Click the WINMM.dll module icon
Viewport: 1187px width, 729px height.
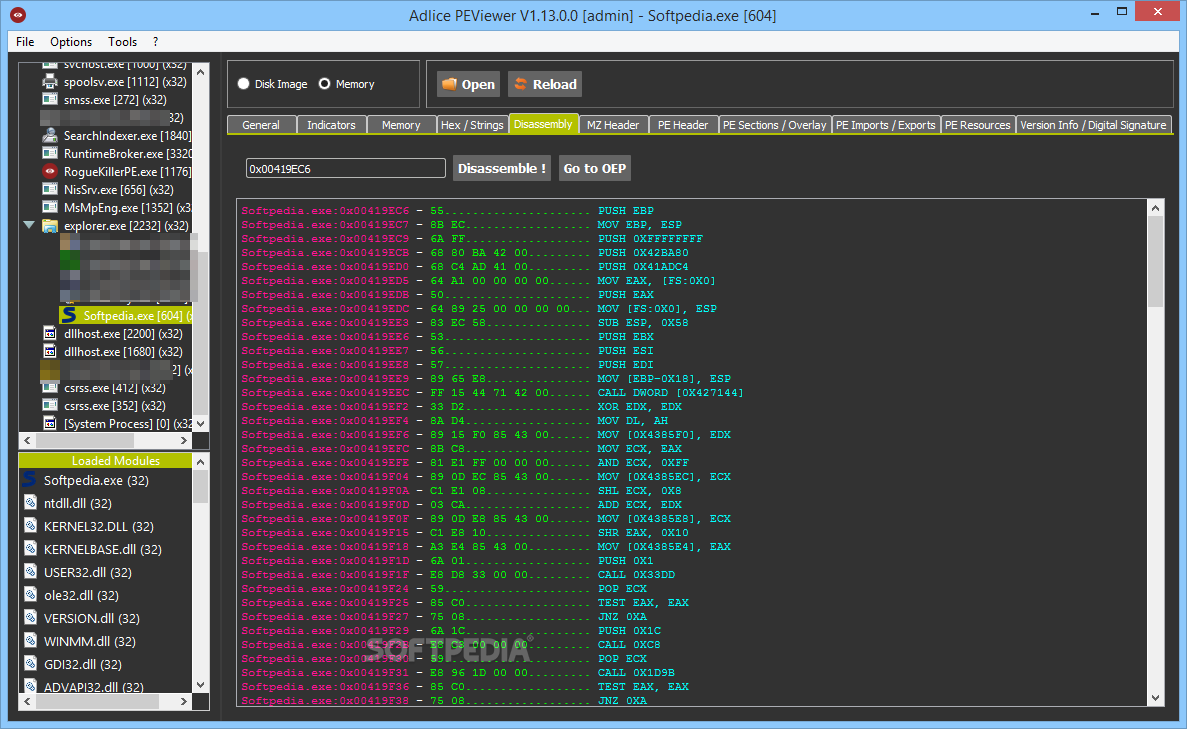pos(30,640)
